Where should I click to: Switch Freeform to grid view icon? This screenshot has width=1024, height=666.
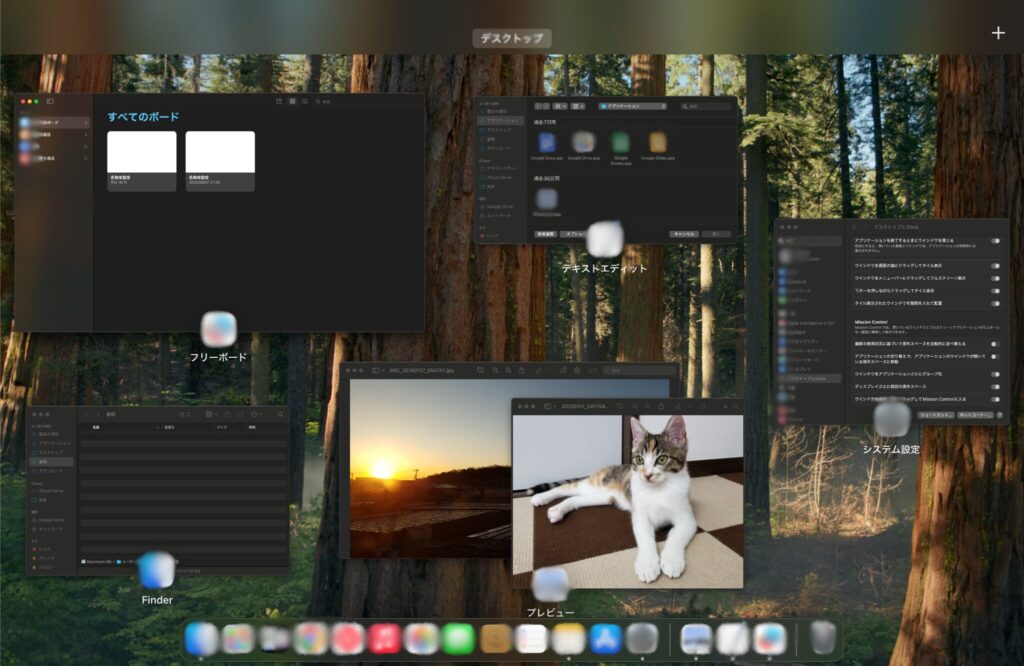coord(293,101)
